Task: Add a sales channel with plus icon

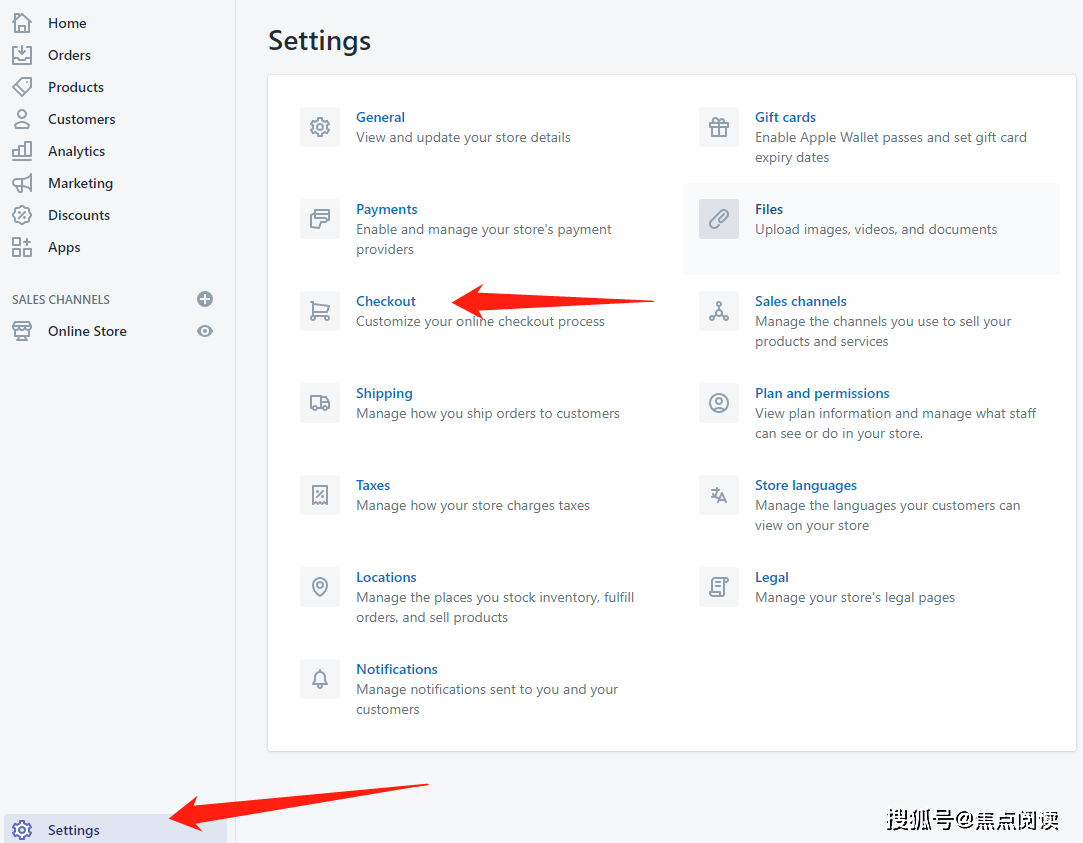Action: click(x=205, y=299)
